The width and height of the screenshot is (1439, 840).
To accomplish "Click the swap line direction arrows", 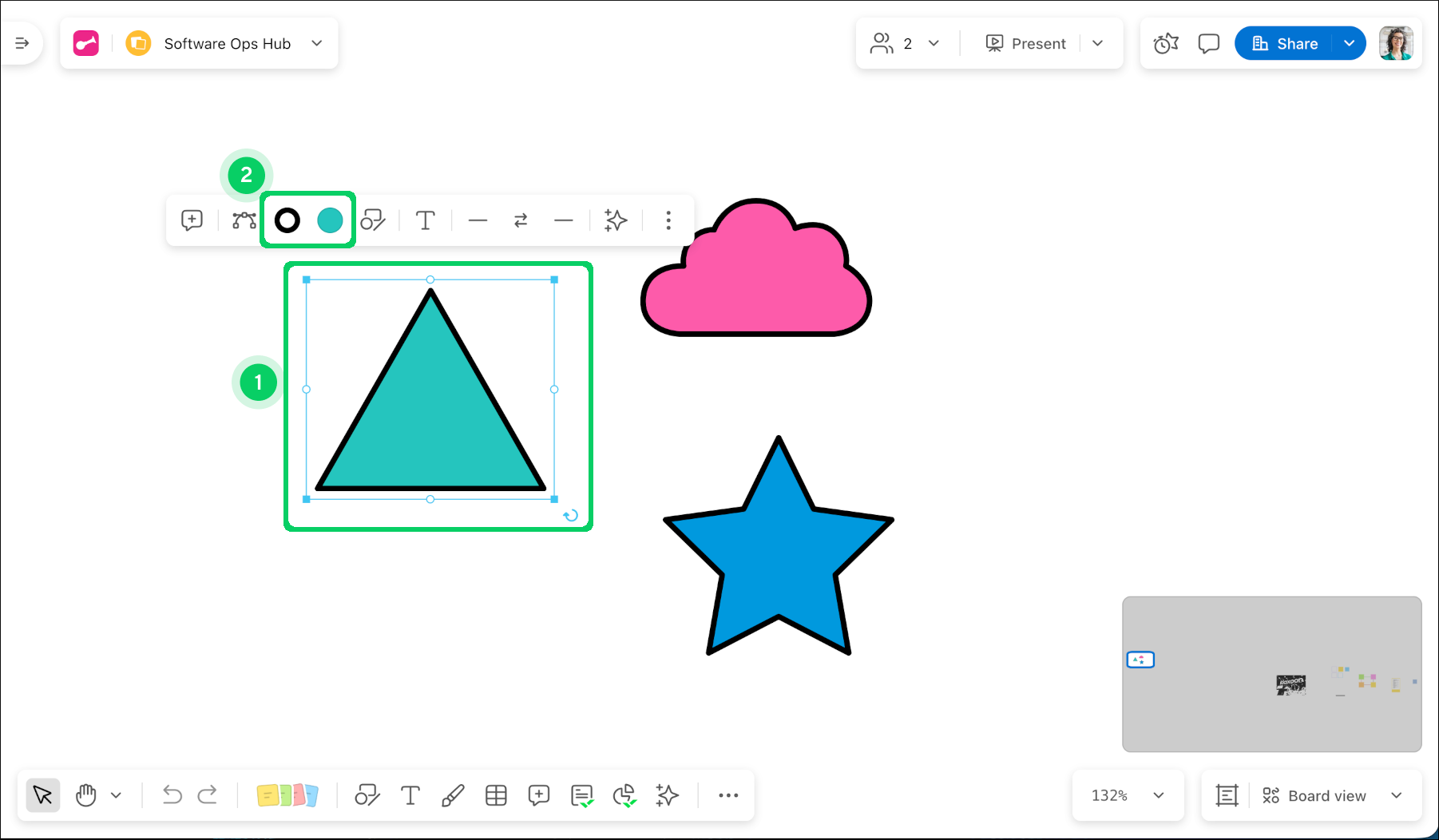I will click(x=521, y=220).
